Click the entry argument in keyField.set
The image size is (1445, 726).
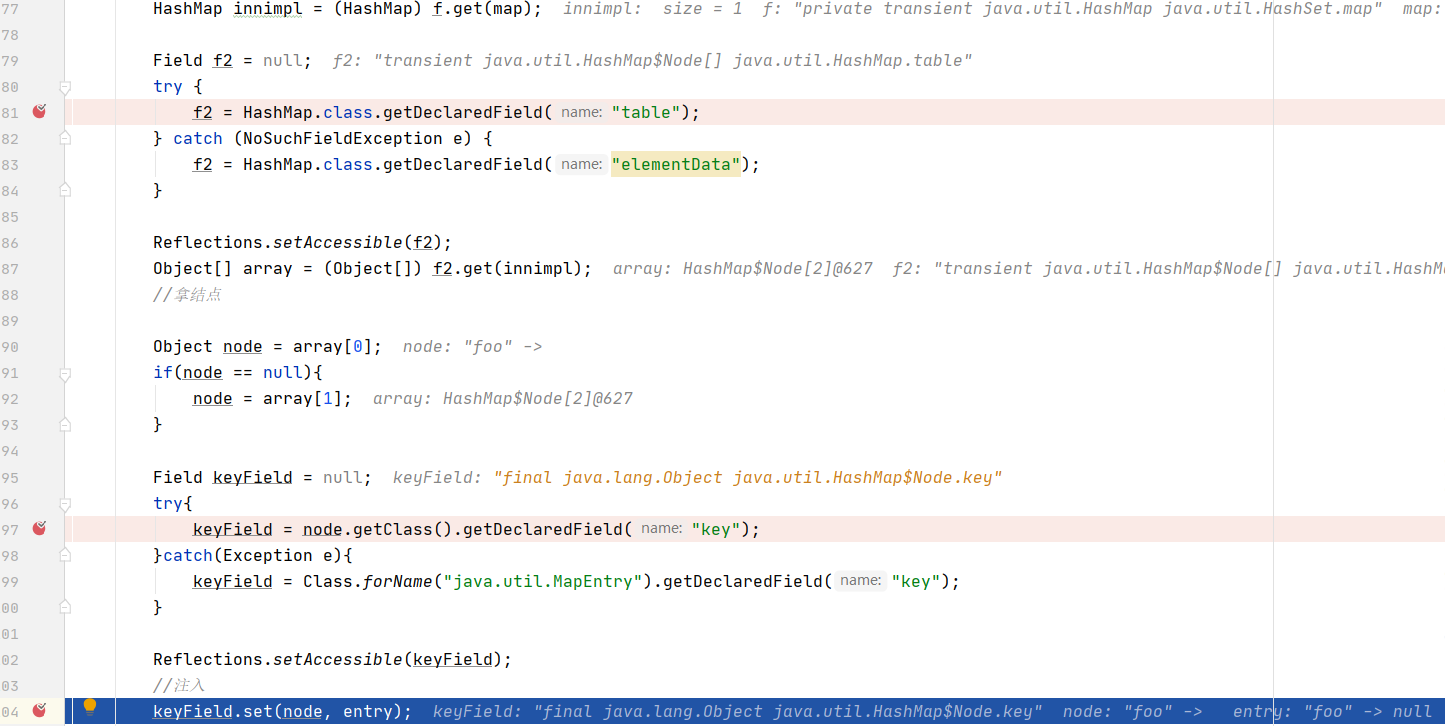point(367,711)
